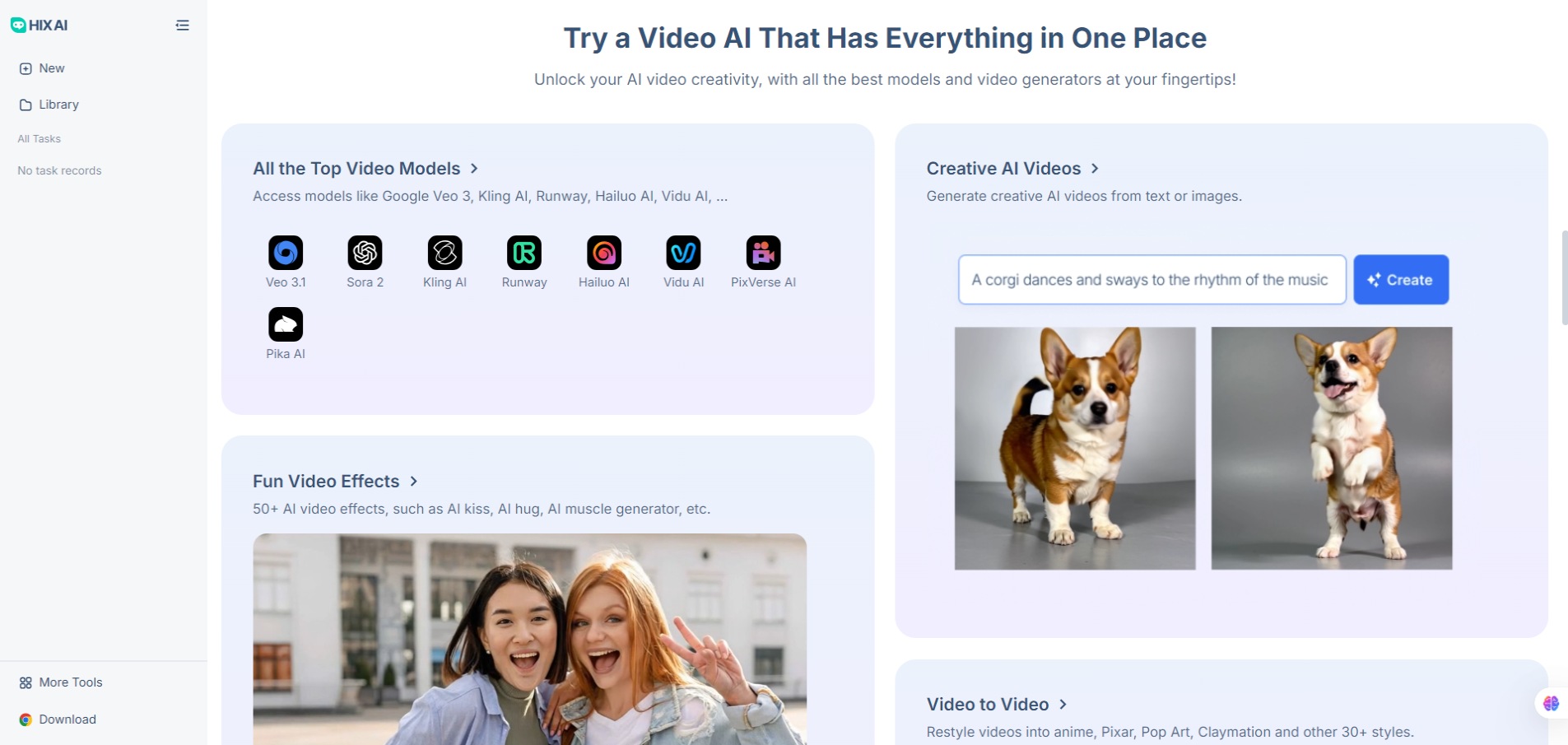Open the Runway model icon
The height and width of the screenshot is (745, 1568).
(x=524, y=253)
